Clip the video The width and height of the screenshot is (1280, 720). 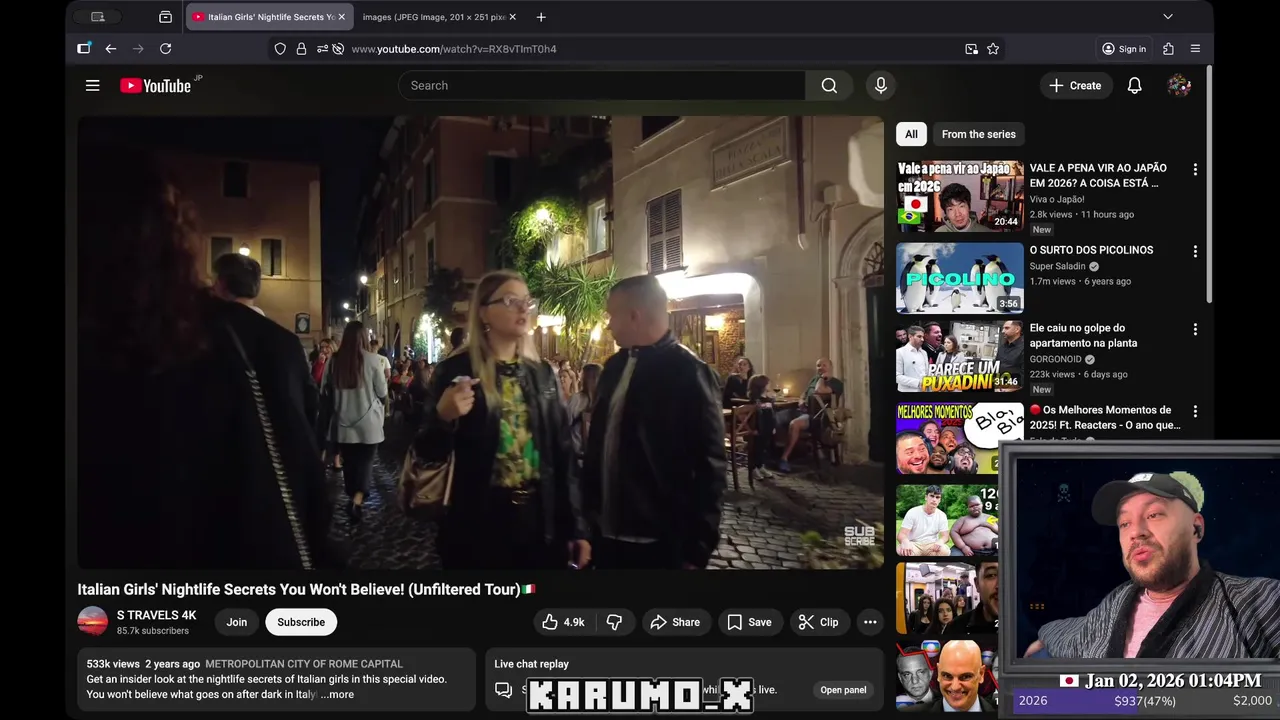click(x=818, y=622)
